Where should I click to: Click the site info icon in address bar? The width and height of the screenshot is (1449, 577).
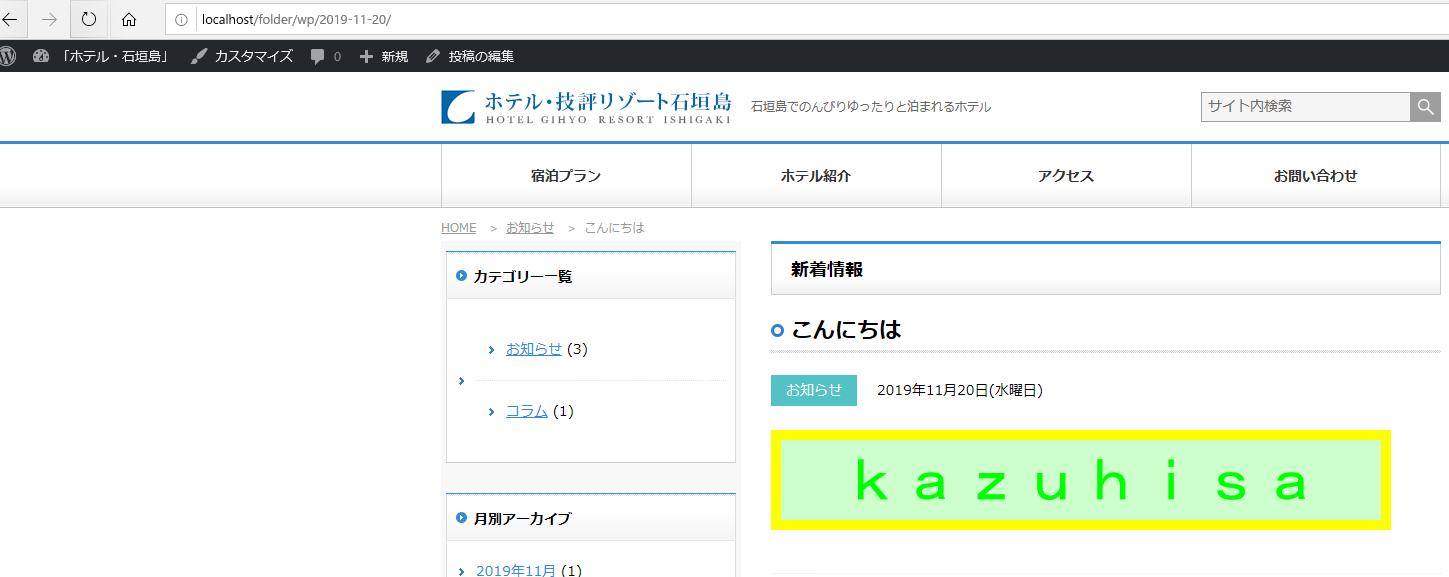tap(182, 19)
